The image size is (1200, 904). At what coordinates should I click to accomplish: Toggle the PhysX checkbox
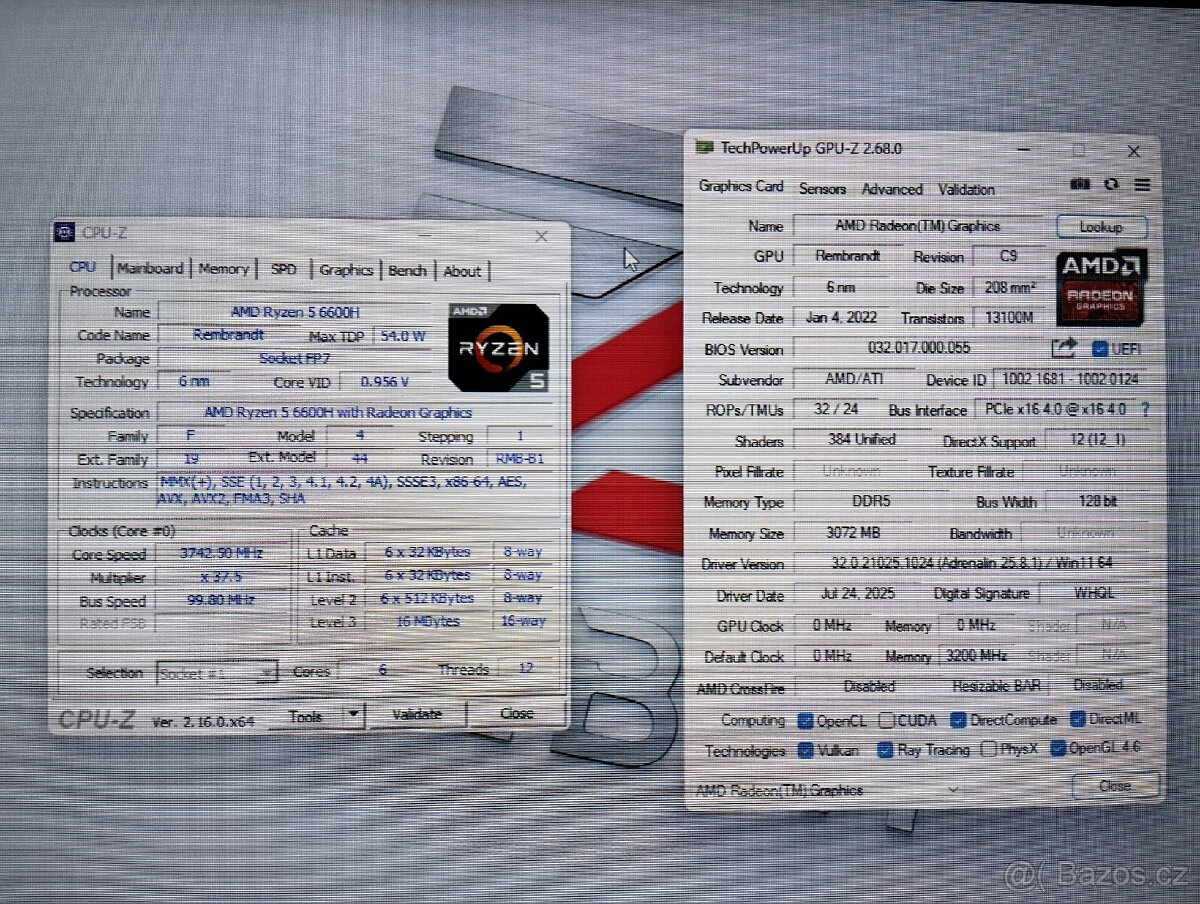(989, 748)
